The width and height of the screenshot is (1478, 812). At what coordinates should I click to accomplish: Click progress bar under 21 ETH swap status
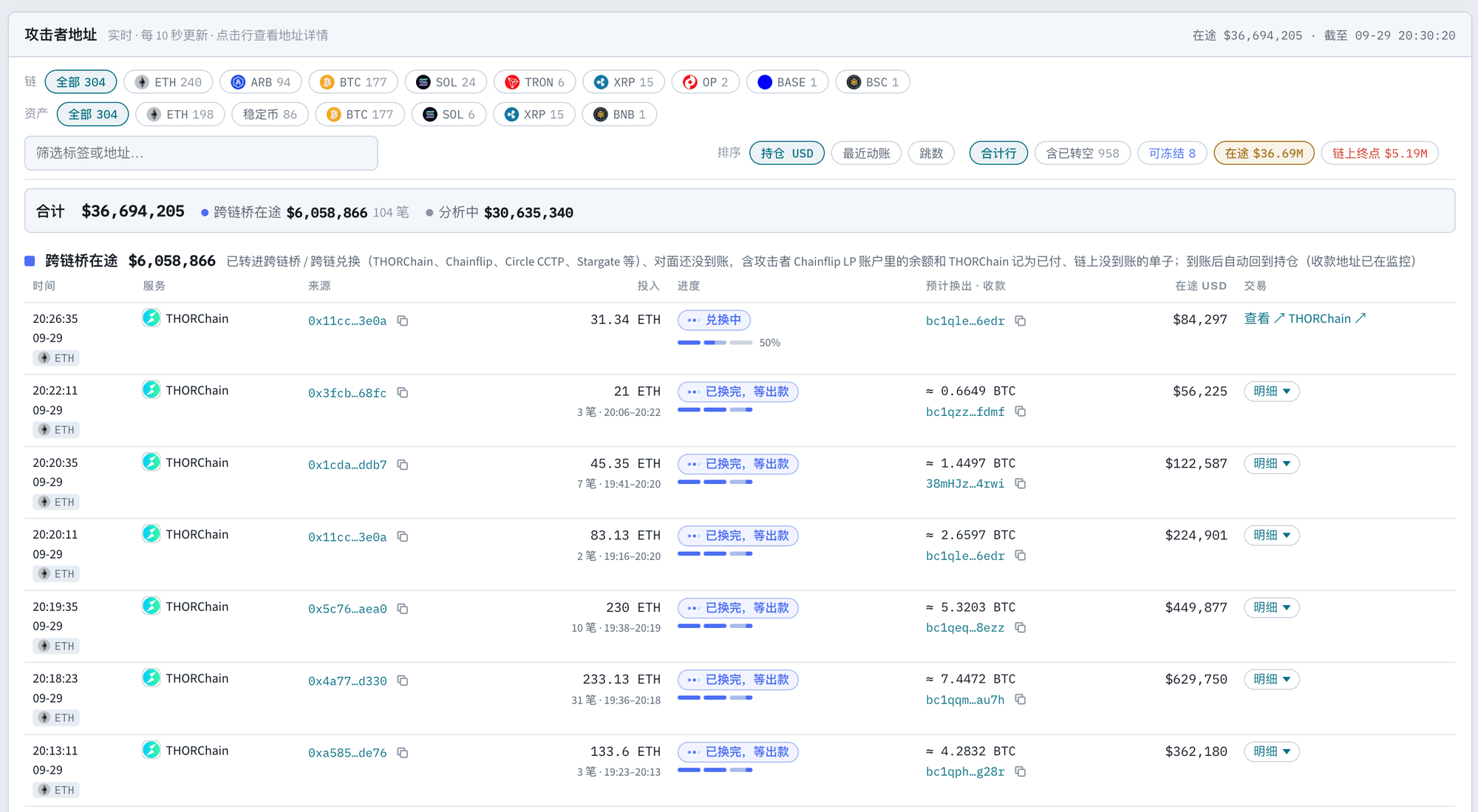click(715, 410)
